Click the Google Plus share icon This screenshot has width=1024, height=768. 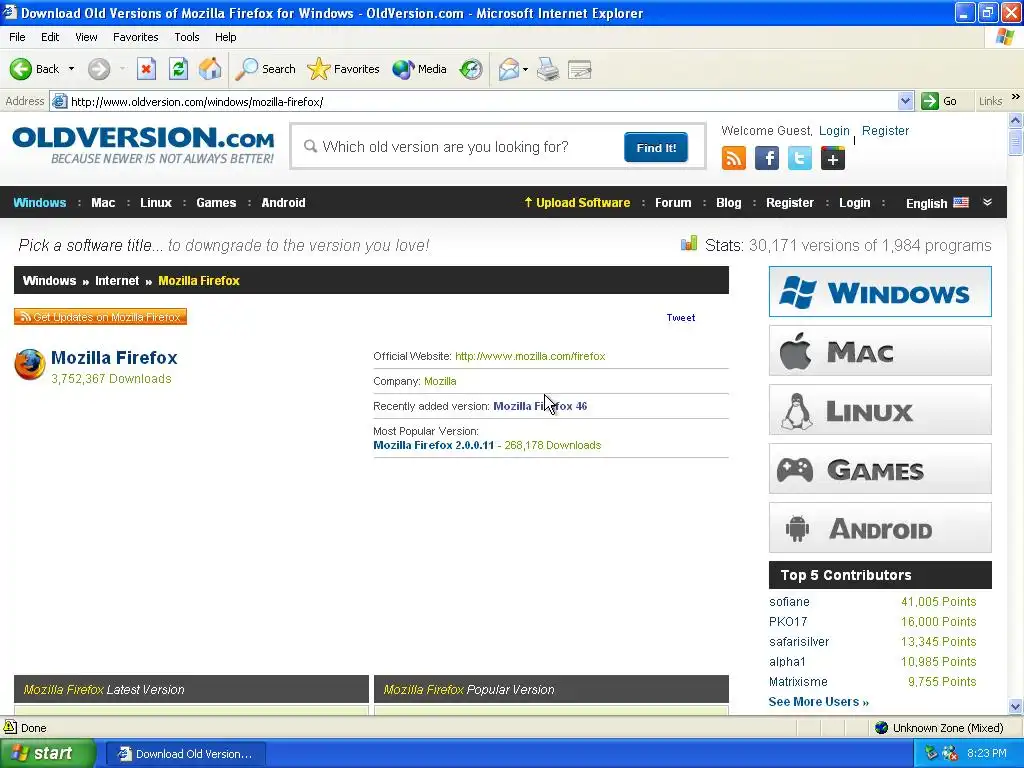click(833, 158)
